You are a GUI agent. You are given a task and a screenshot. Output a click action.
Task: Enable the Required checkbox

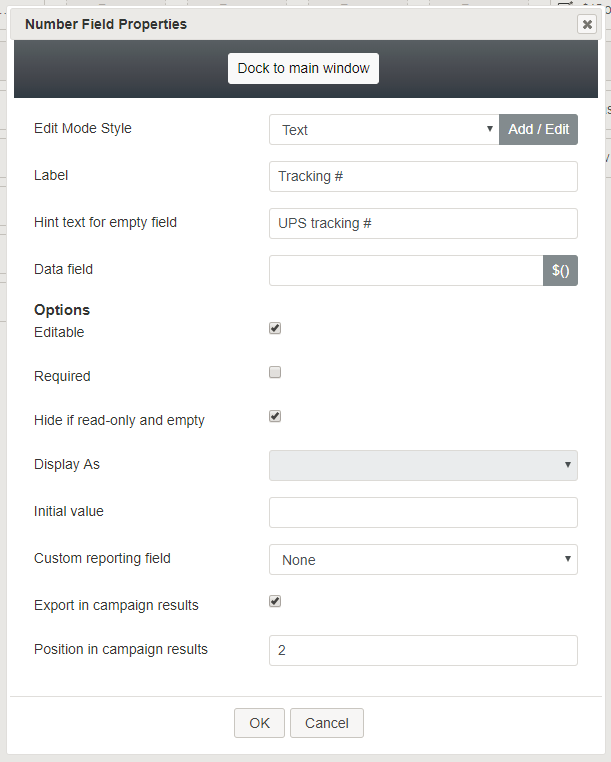[x=275, y=372]
